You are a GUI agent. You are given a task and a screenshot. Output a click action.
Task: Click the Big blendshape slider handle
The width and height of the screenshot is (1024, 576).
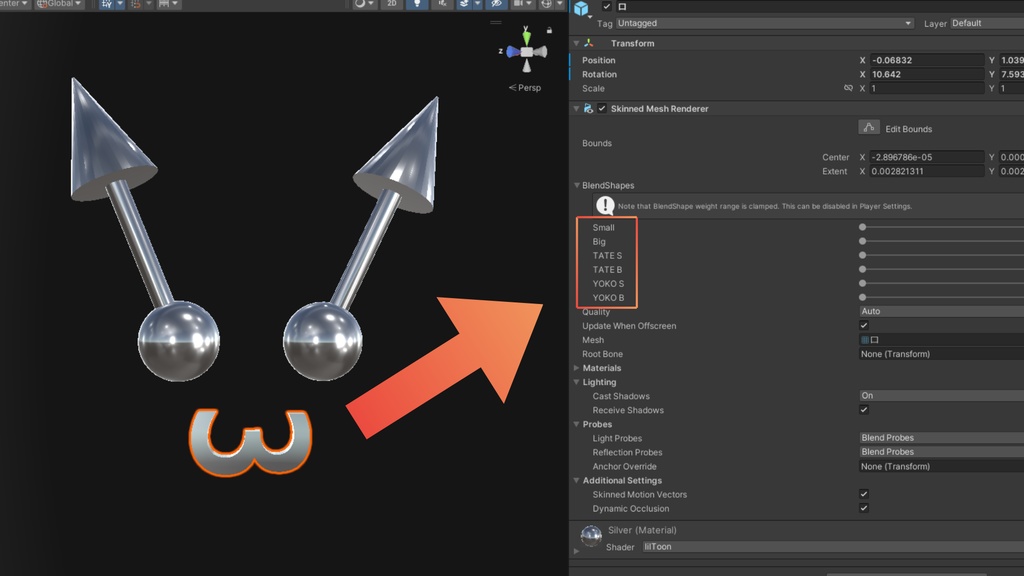[863, 241]
